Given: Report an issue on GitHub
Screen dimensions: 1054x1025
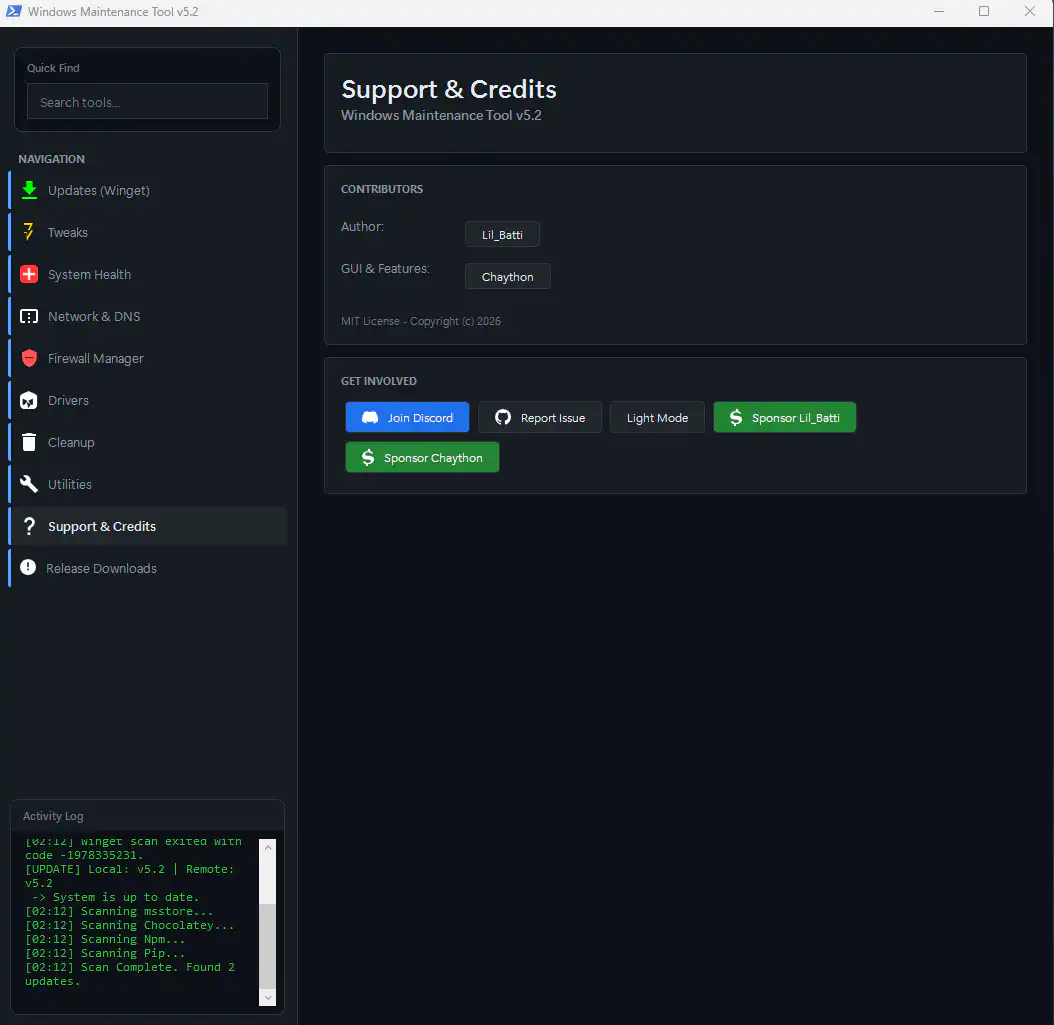Looking at the screenshot, I should pyautogui.click(x=540, y=417).
